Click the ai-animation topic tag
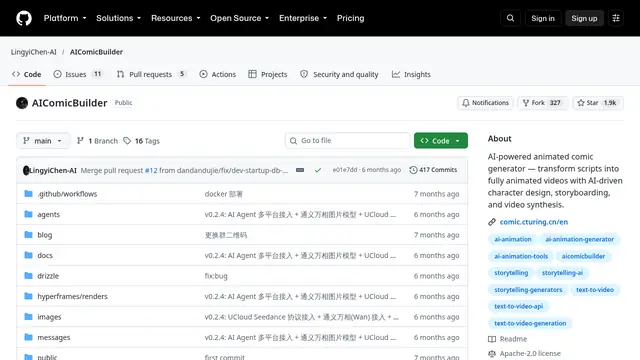Image resolution: width=640 pixels, height=360 pixels. [x=513, y=239]
